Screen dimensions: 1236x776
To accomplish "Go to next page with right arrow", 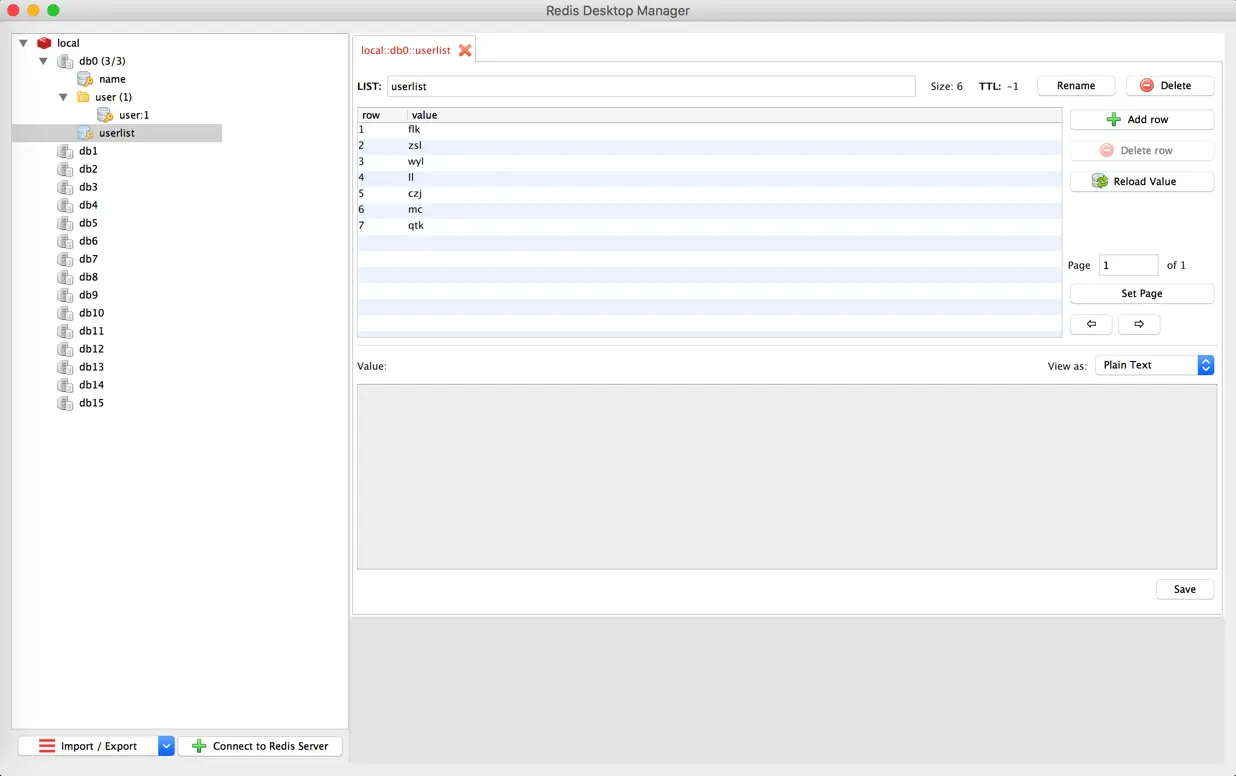I will (1139, 324).
